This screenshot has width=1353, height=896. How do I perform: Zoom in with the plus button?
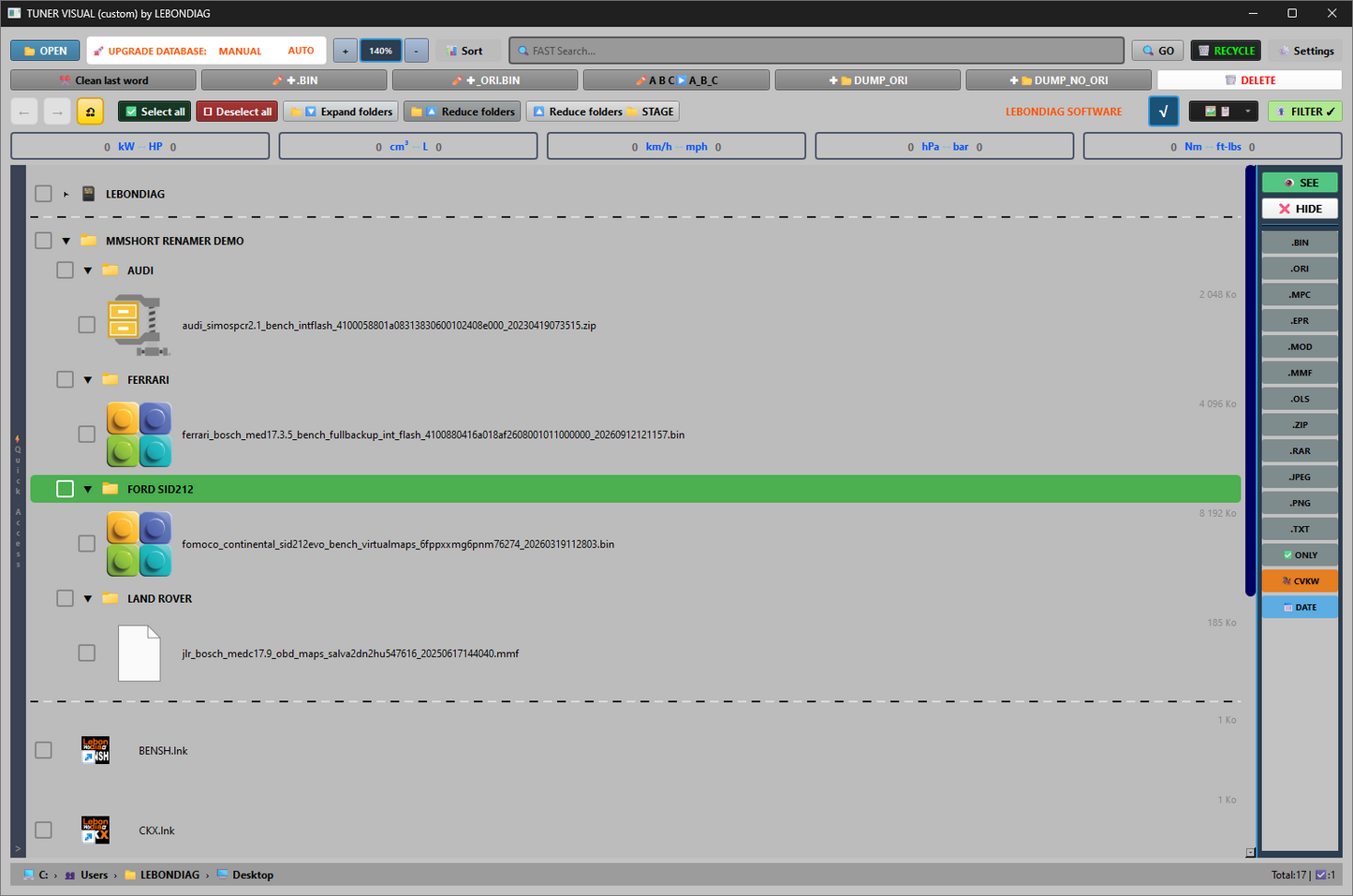(x=345, y=51)
